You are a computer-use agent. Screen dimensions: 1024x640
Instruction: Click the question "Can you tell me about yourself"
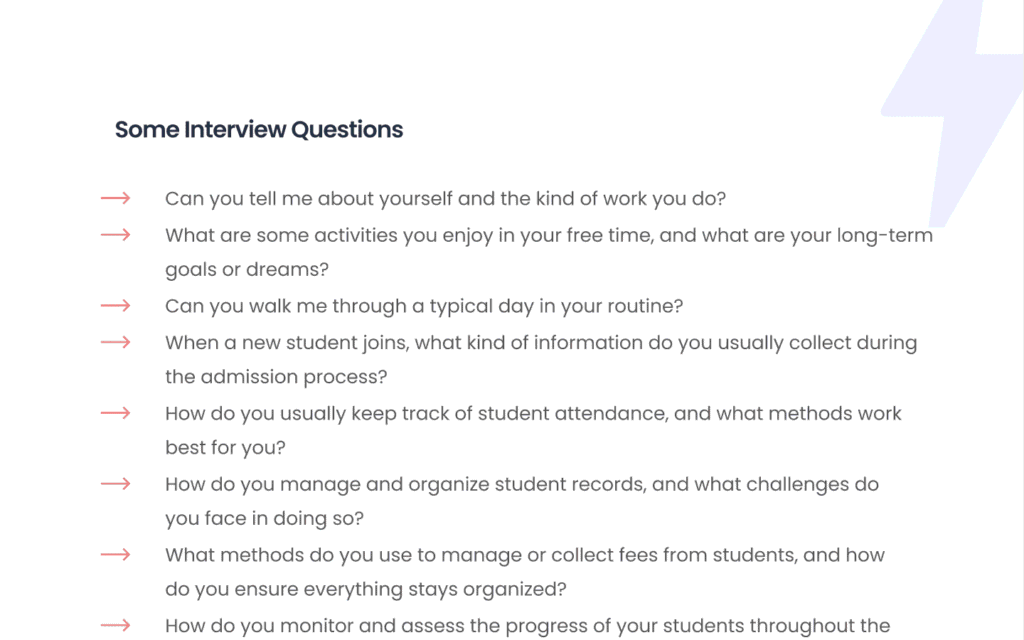(445, 199)
